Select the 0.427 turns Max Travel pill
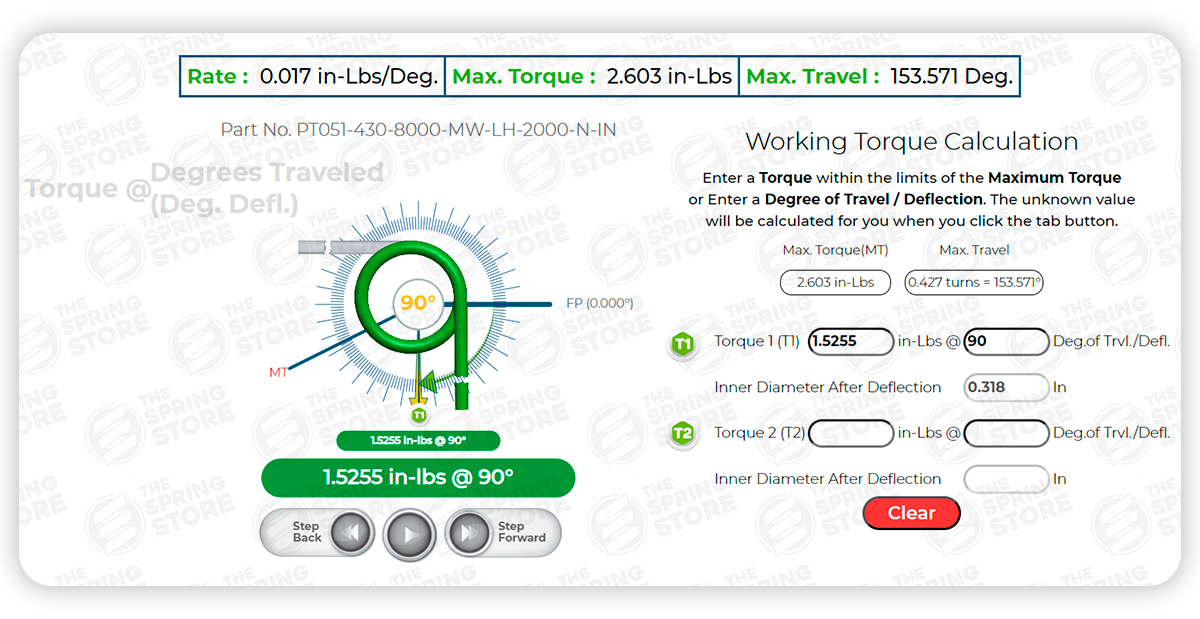The height and width of the screenshot is (619, 1200). coord(974,282)
